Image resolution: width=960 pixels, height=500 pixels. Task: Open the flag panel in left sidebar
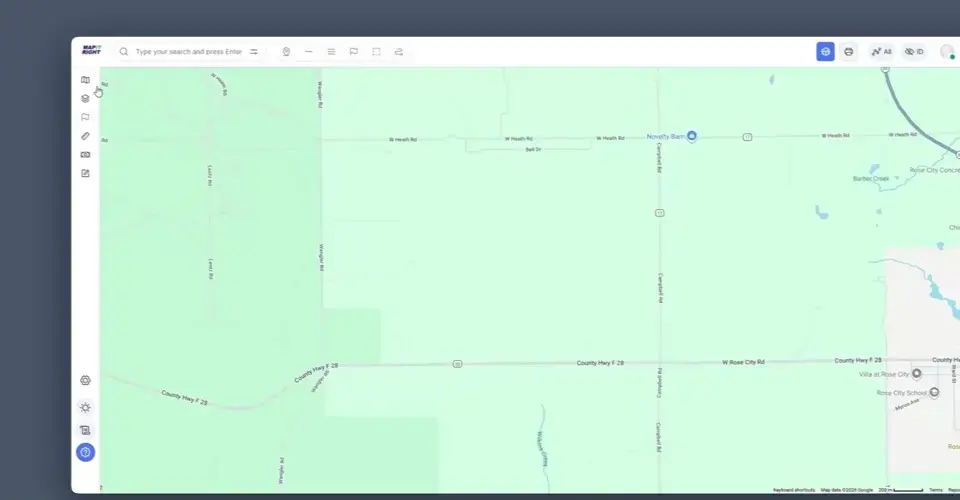85,117
